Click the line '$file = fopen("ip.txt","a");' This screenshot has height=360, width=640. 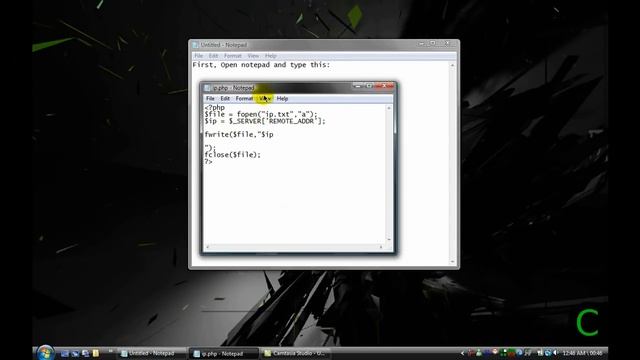click(261, 114)
